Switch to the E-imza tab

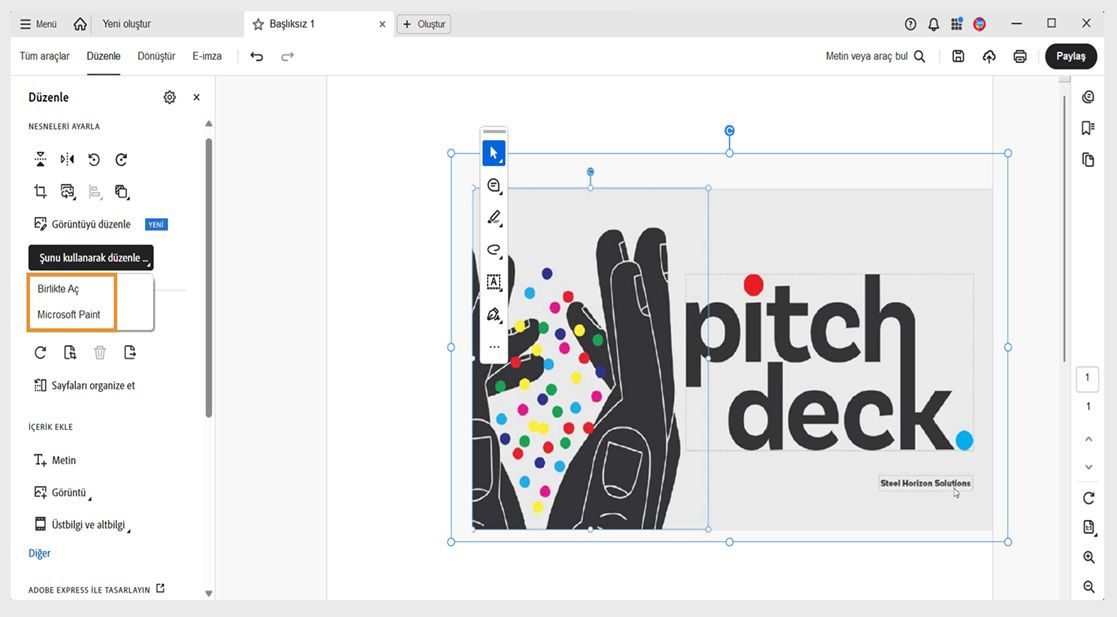click(x=207, y=56)
